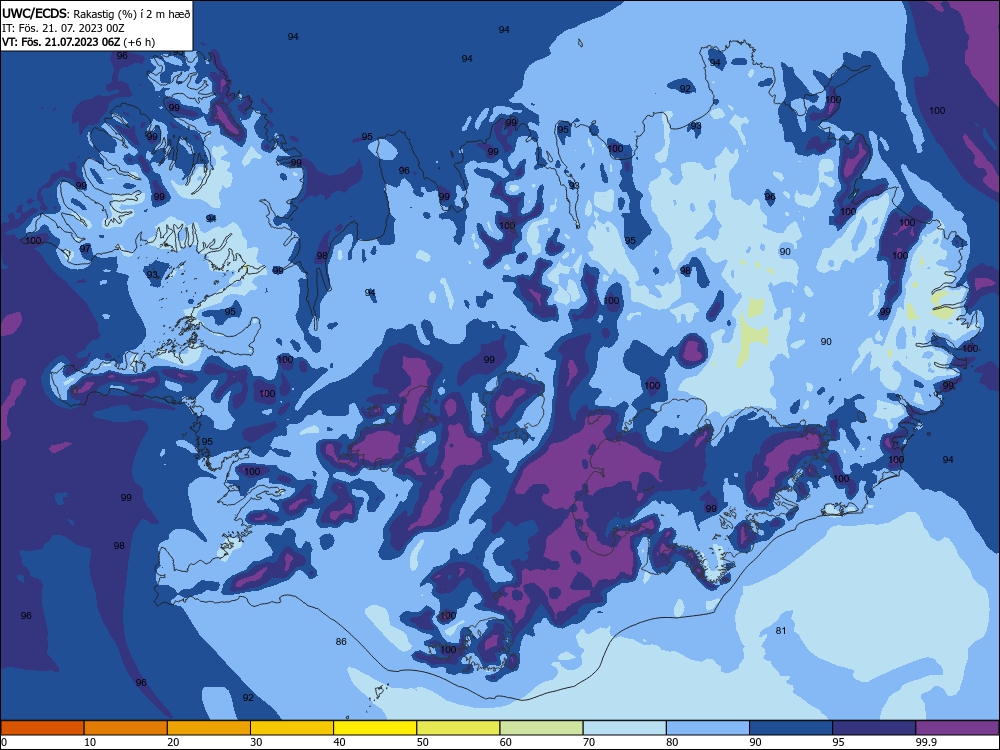Screen dimensions: 1000x750
Task: Click the legend tick label '99.9'
Action: tap(925, 742)
